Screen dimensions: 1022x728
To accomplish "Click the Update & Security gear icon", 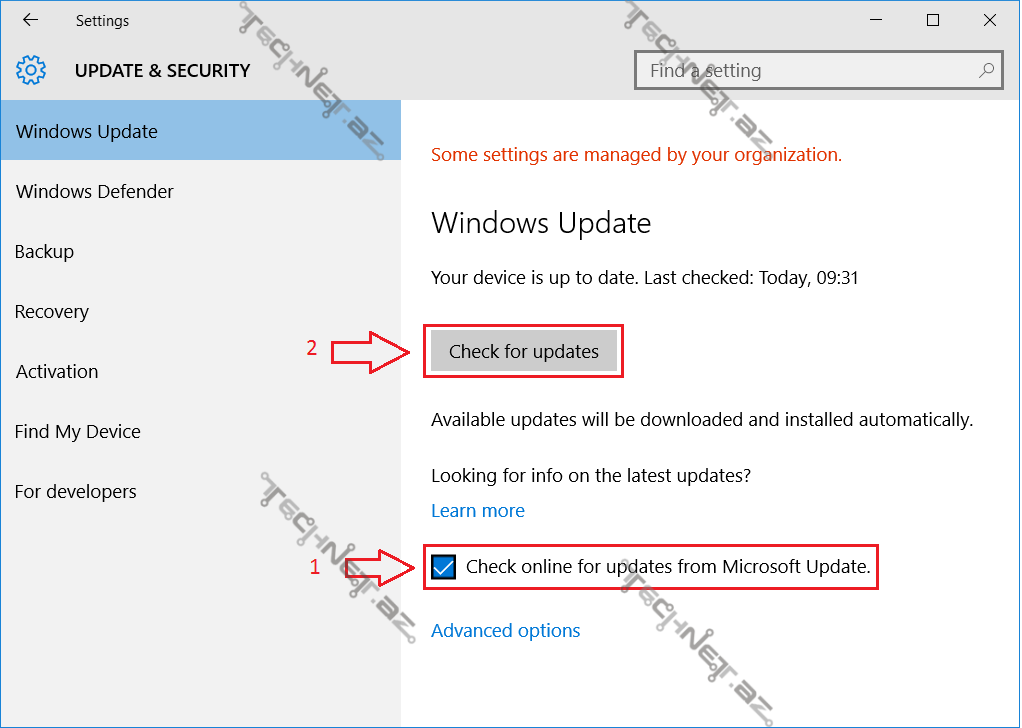I will coord(31,70).
